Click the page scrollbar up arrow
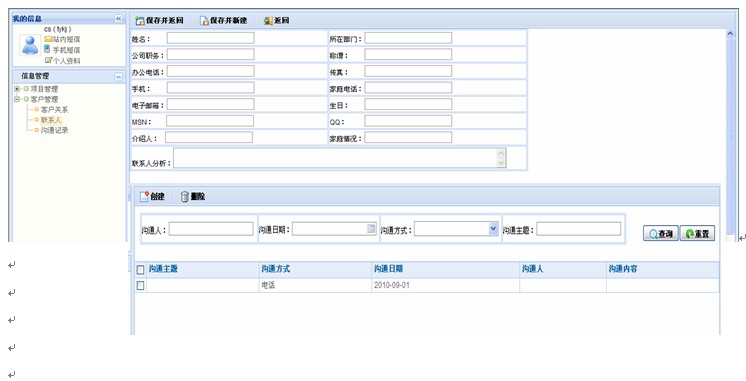Screen dimensions: 746x381 [730, 34]
